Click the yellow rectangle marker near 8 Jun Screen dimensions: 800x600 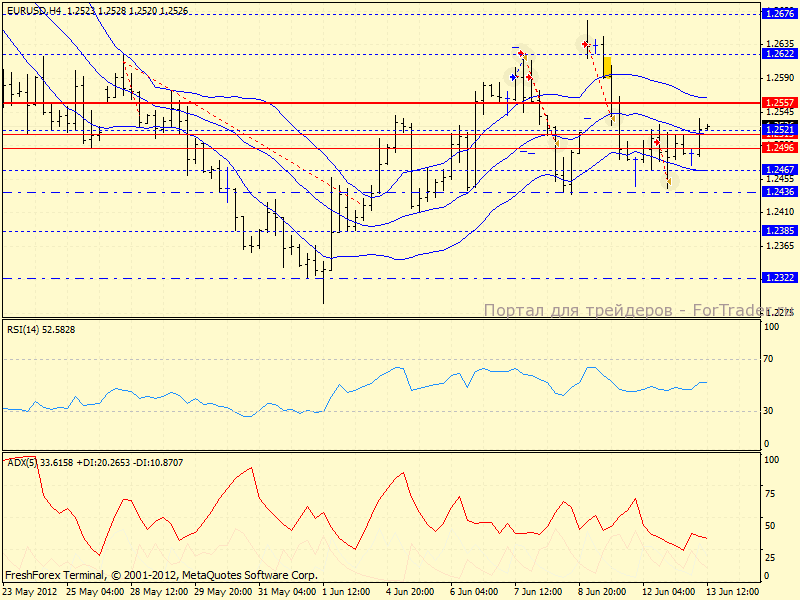pos(606,67)
